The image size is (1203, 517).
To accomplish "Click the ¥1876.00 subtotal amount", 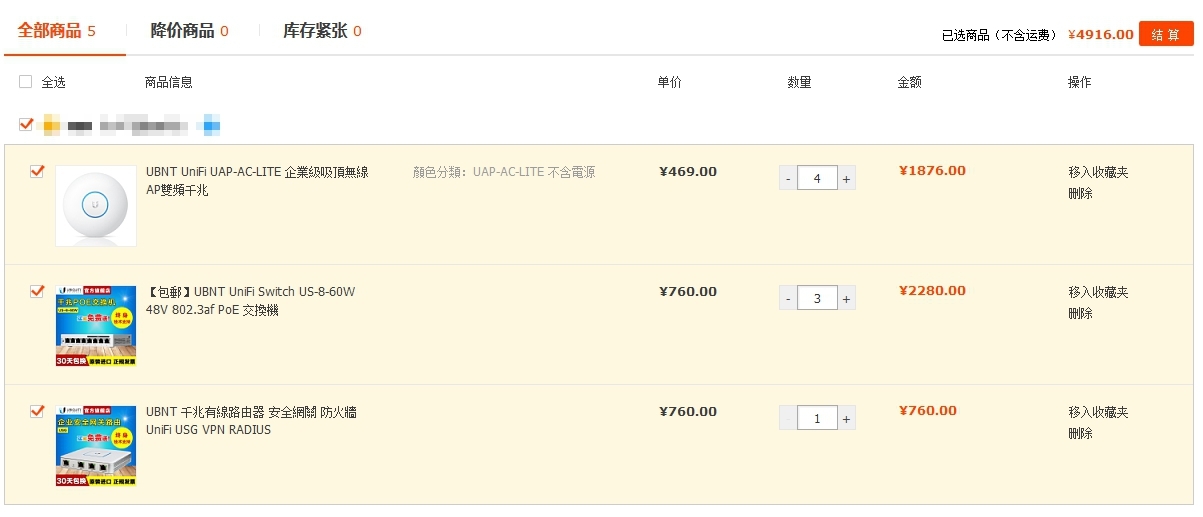I will (932, 171).
